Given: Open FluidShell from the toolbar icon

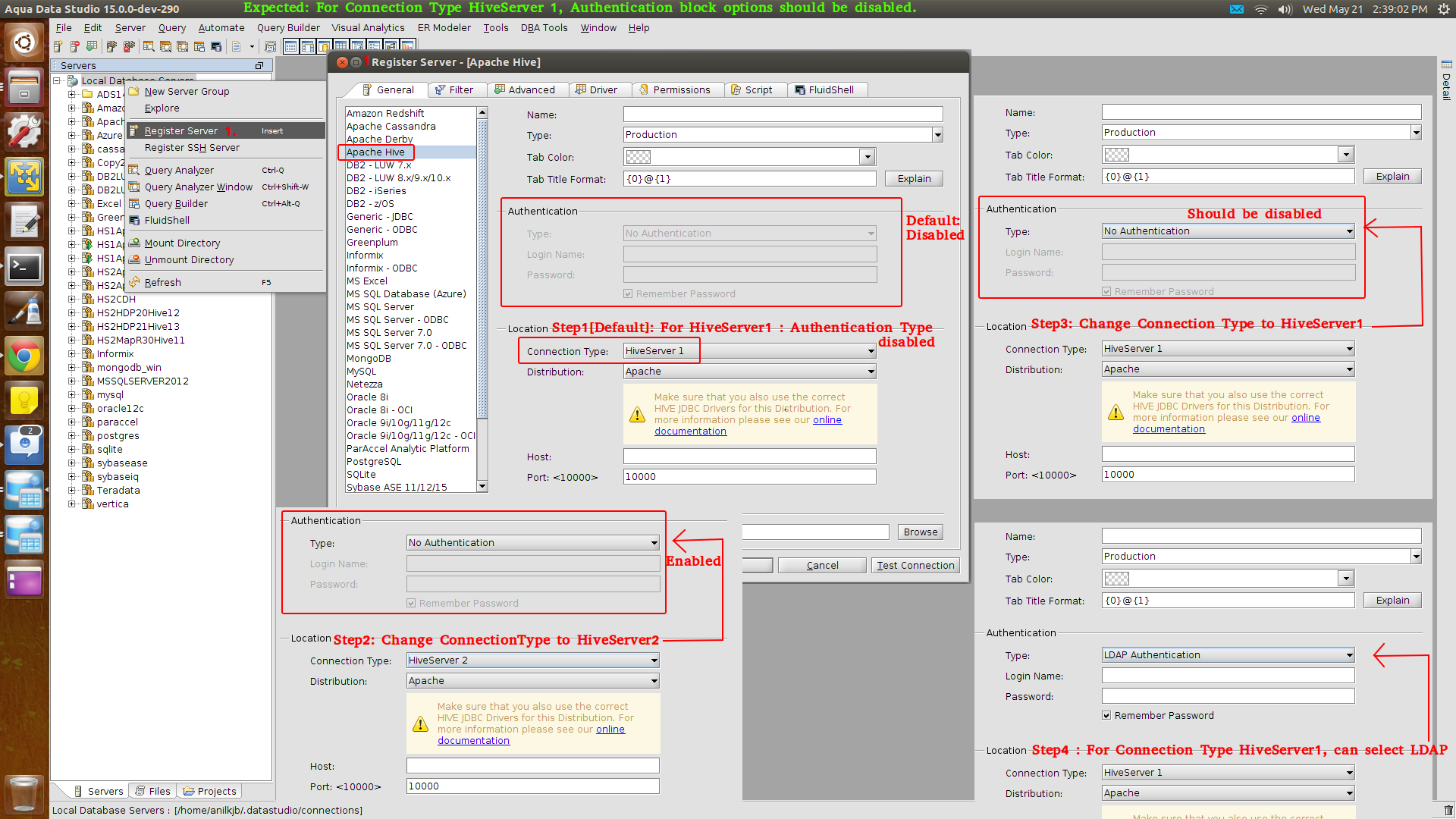Looking at the screenshot, I should pos(216,46).
